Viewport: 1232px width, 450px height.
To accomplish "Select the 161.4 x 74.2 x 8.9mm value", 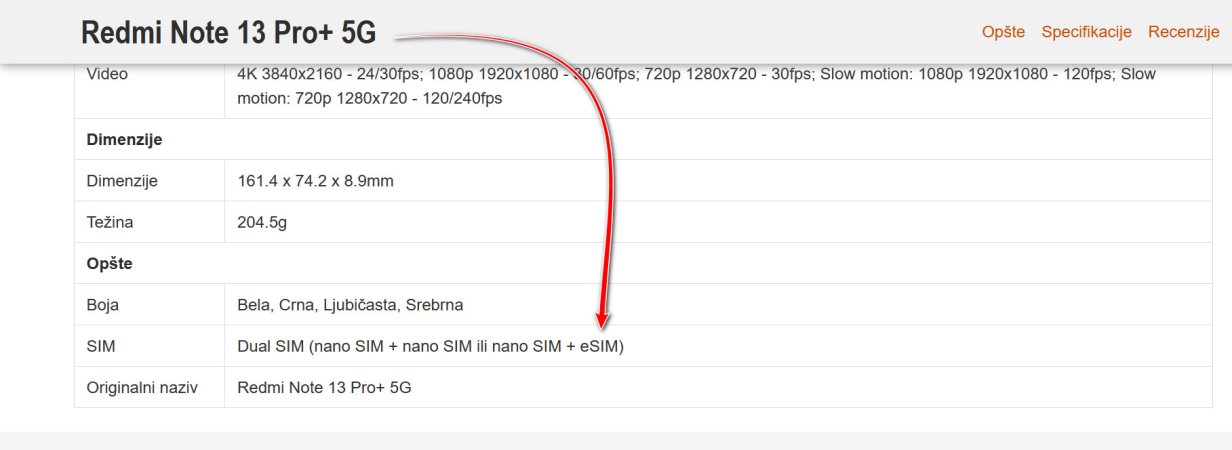I will click(315, 181).
